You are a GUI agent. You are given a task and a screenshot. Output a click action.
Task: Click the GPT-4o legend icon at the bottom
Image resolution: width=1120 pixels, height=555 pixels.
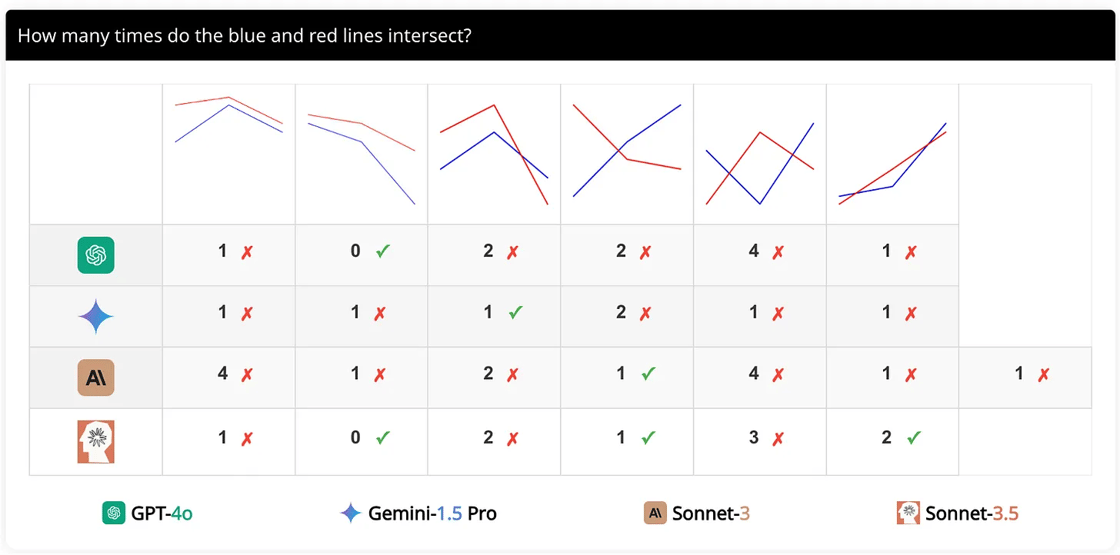[113, 513]
